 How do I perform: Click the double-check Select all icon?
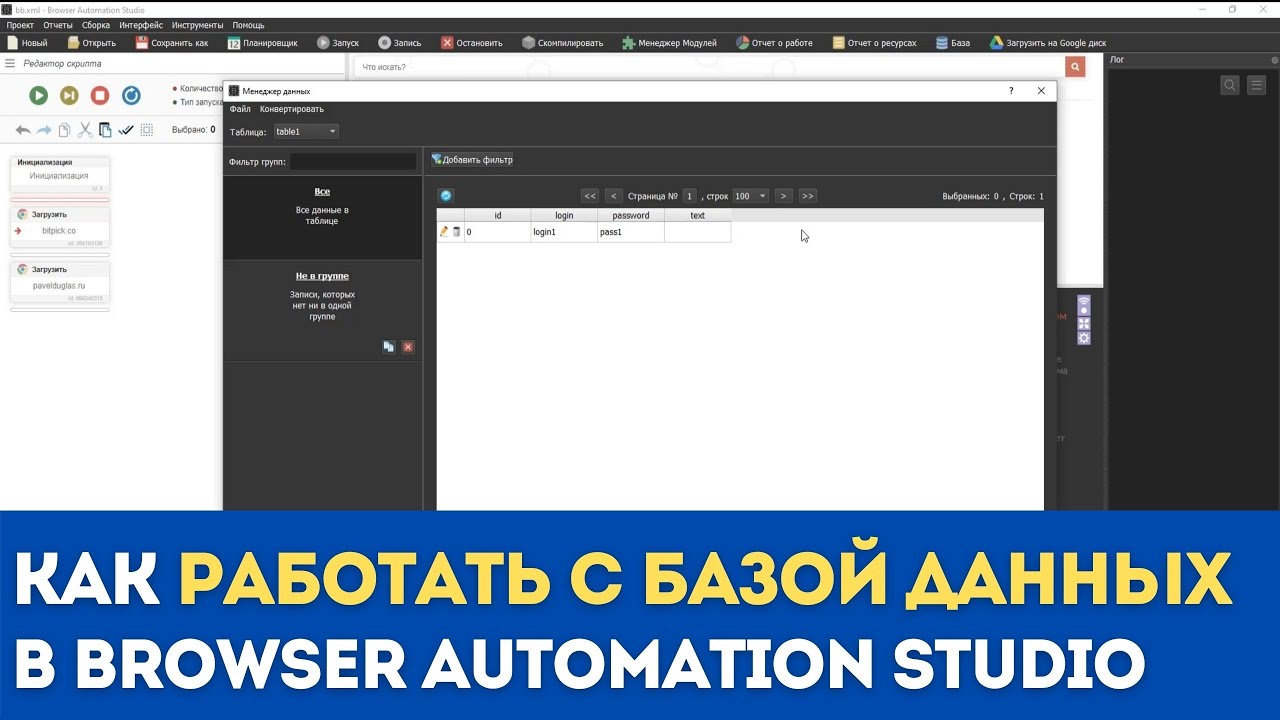tap(126, 130)
